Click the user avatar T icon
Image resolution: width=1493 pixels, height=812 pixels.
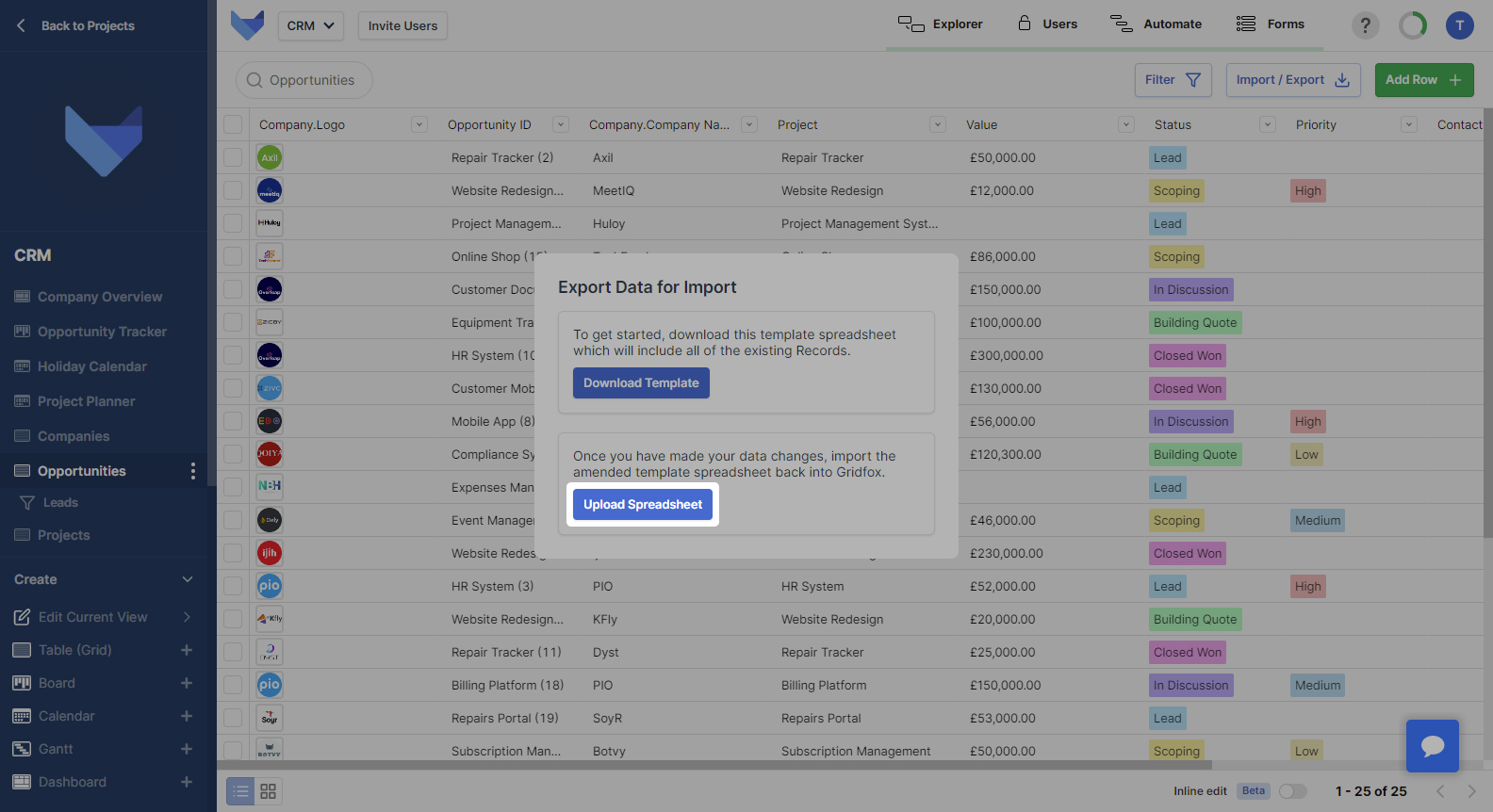click(x=1459, y=25)
